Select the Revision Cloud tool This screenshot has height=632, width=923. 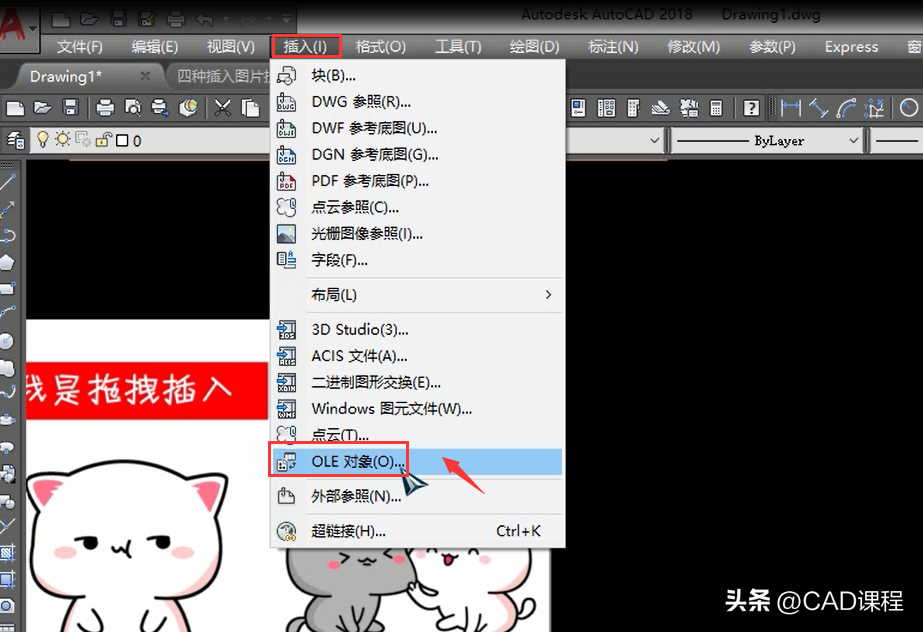(7, 368)
